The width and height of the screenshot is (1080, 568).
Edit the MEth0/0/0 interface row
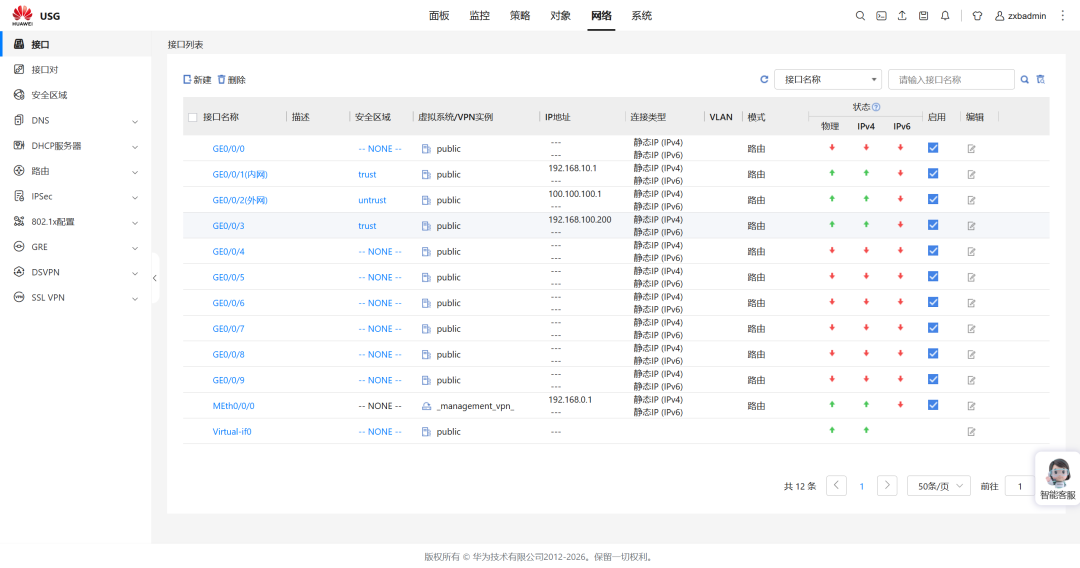point(971,406)
